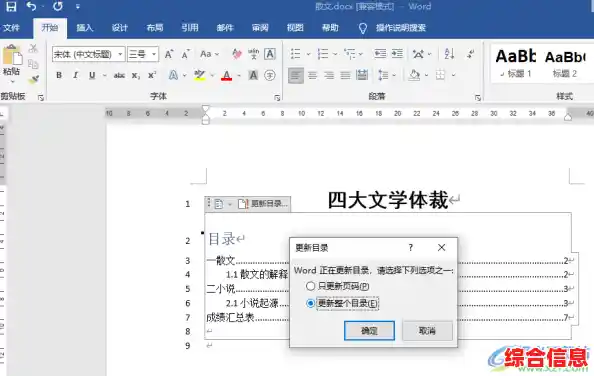
Task: Apply superscript x² formatting
Action: tap(152, 75)
